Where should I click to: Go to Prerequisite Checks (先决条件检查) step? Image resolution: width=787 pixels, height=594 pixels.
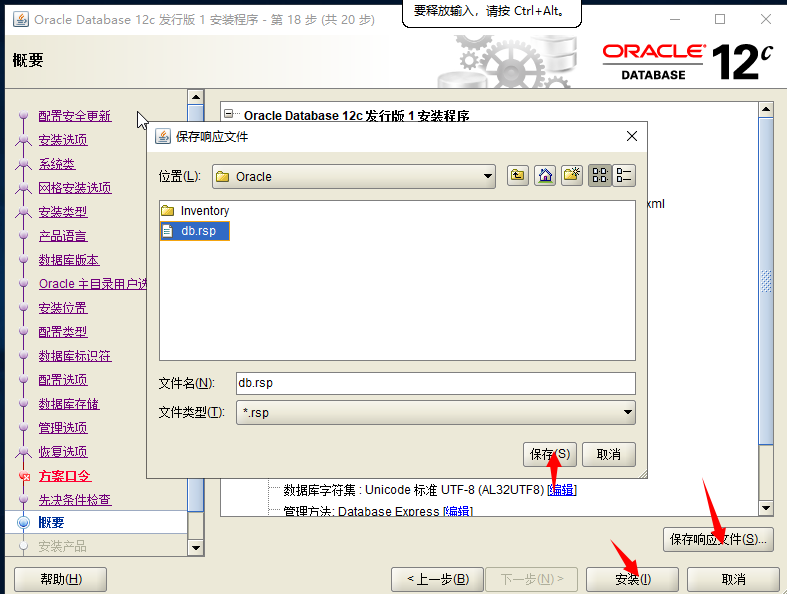point(75,500)
